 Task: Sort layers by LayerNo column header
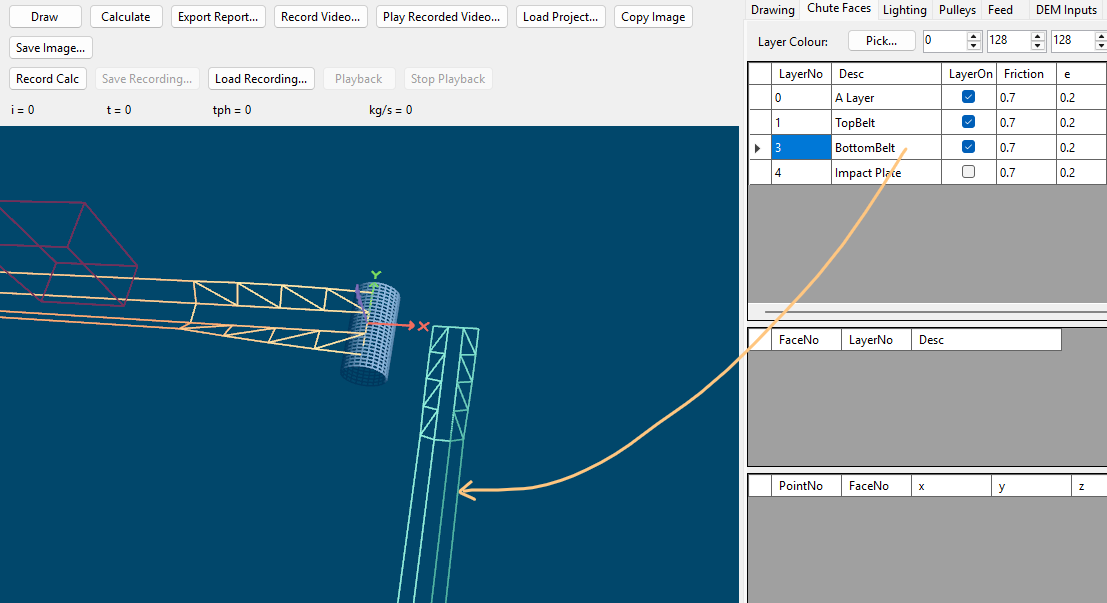[x=801, y=73]
